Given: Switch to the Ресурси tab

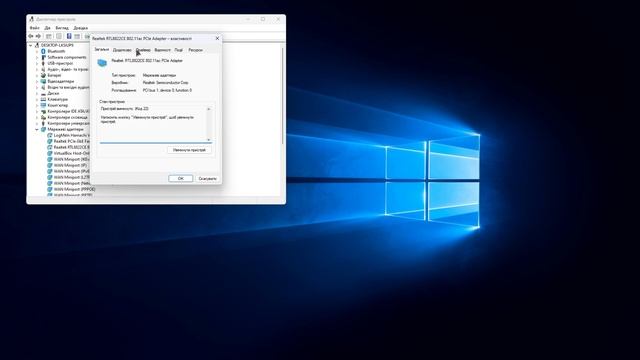Looking at the screenshot, I should pyautogui.click(x=196, y=50).
